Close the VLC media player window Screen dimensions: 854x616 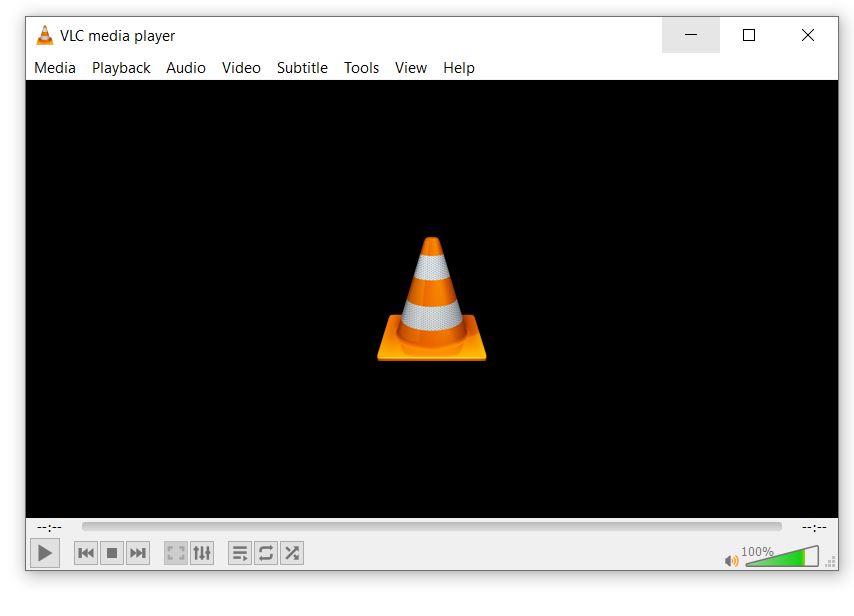[808, 35]
